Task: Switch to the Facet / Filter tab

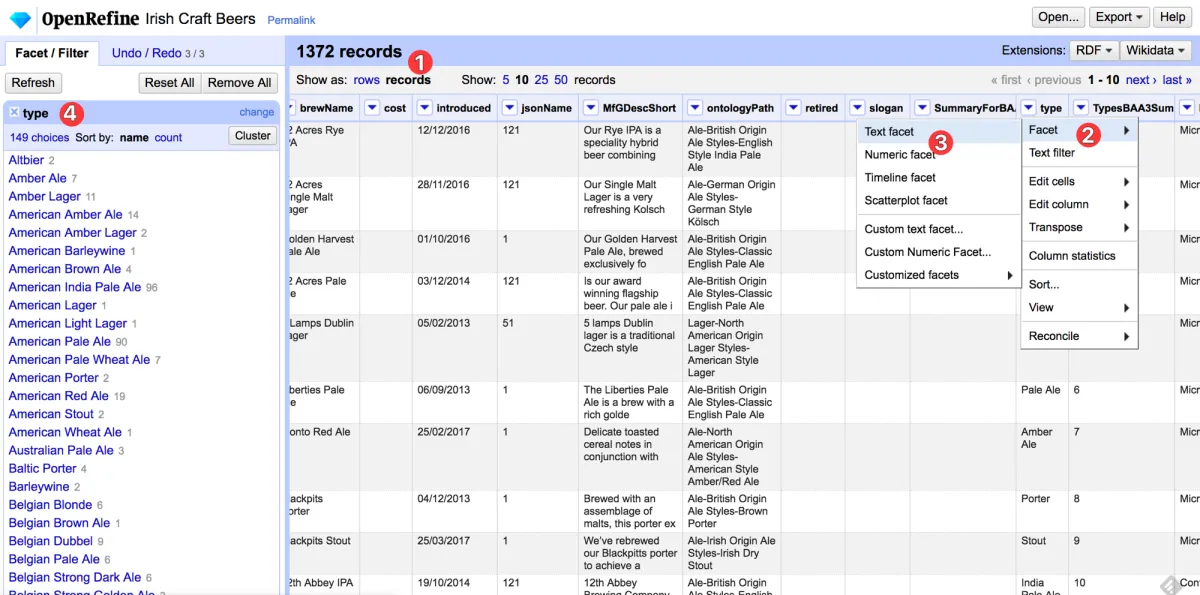Action: pyautogui.click(x=51, y=53)
